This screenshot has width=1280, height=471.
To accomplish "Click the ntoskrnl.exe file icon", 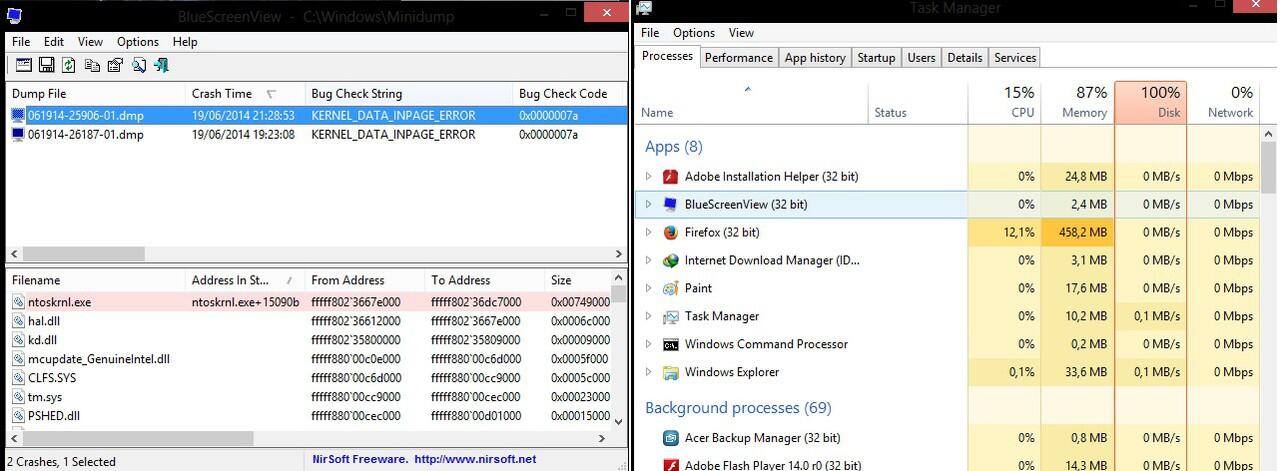I will coord(19,302).
